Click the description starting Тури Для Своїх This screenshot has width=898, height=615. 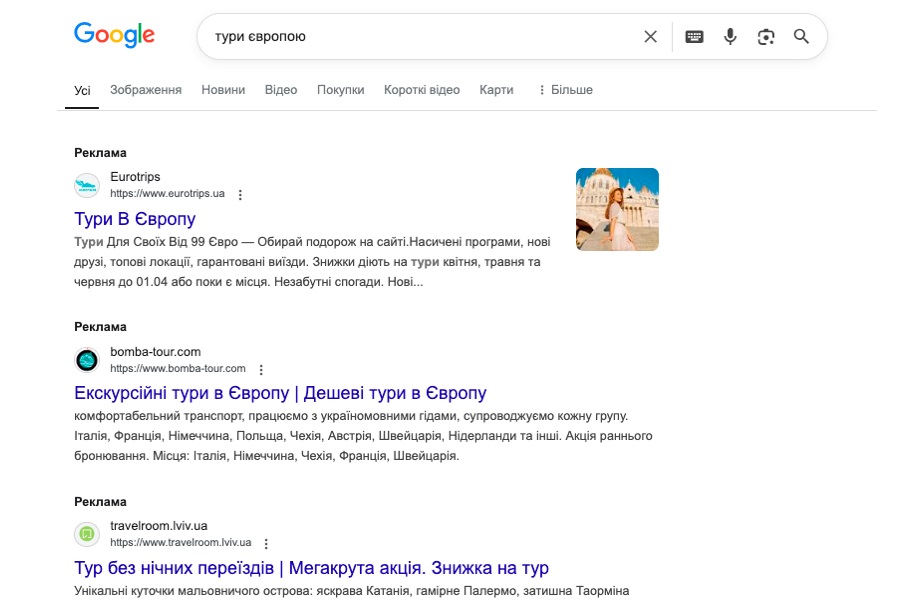pyautogui.click(x=312, y=262)
